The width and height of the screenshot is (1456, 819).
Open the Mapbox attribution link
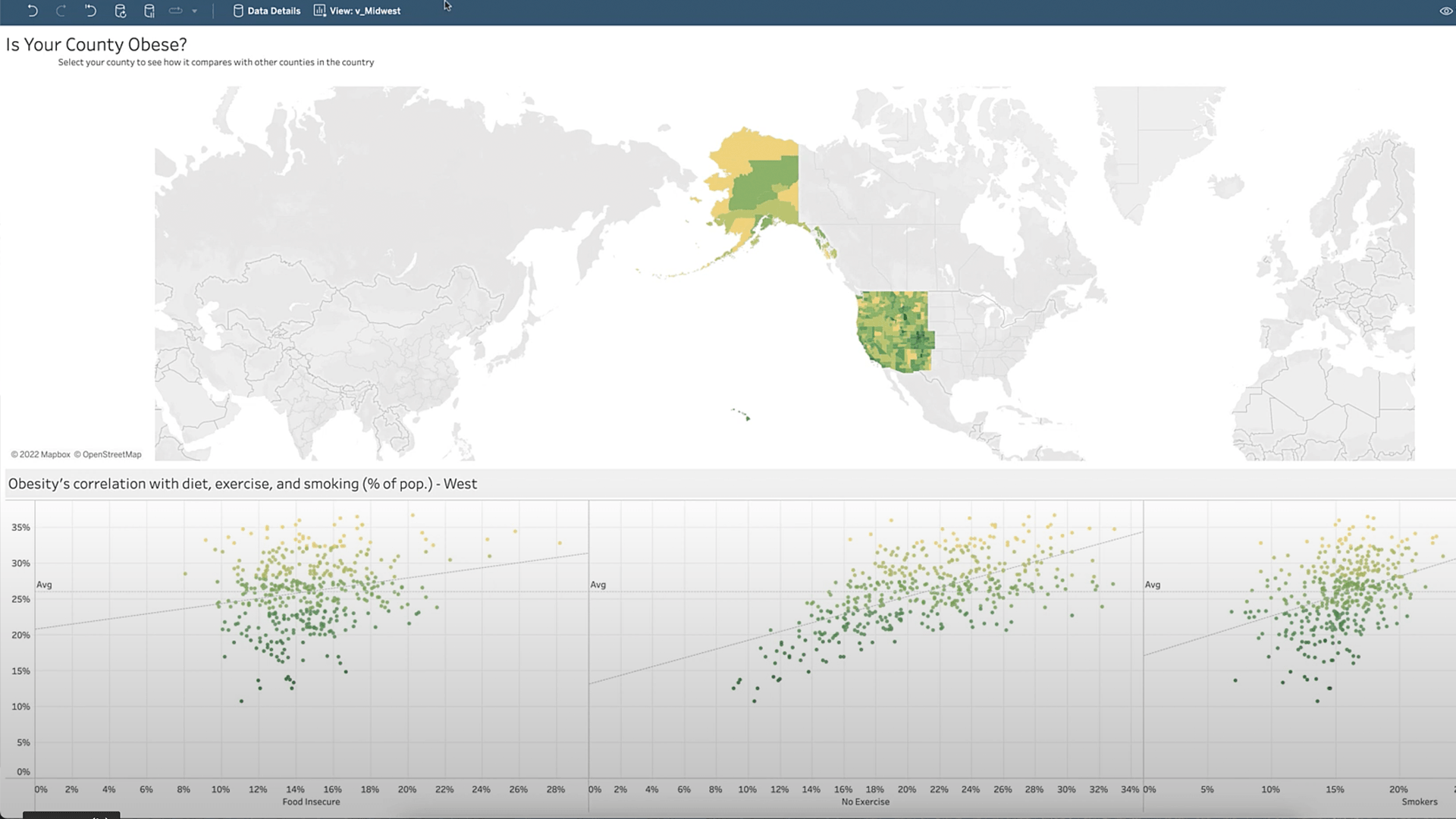pos(55,454)
